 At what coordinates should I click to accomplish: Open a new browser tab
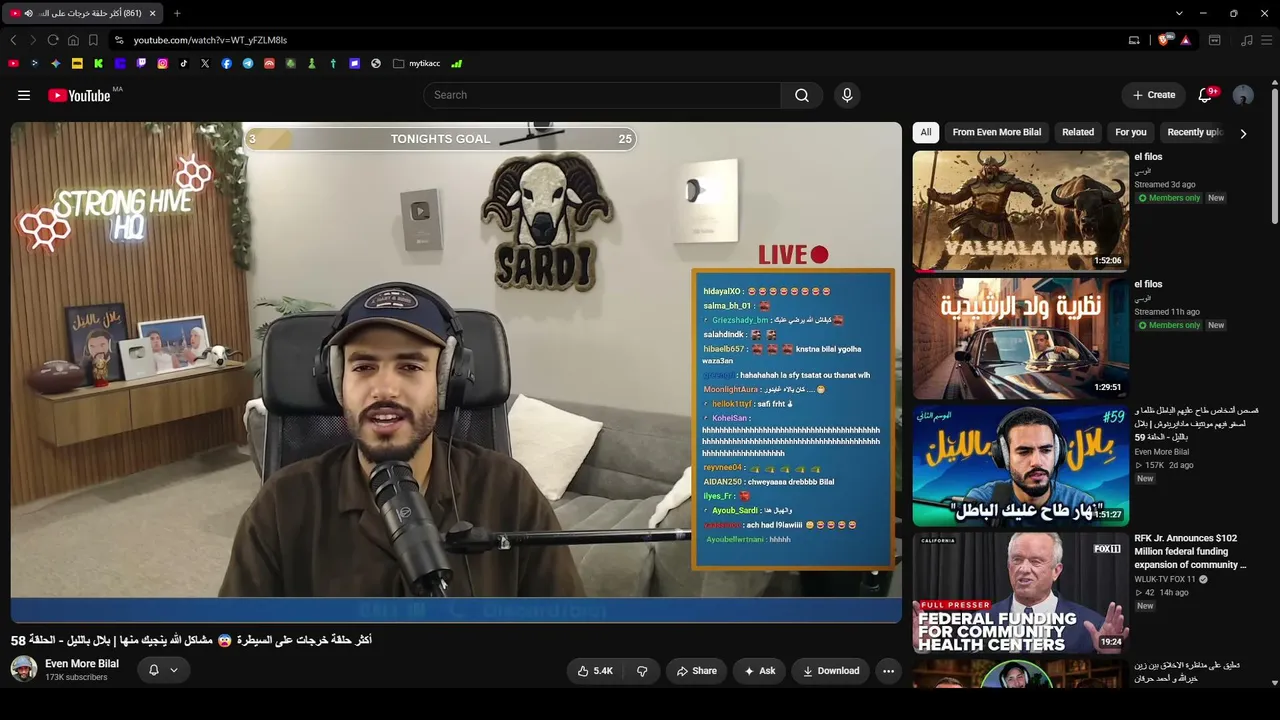(x=177, y=13)
